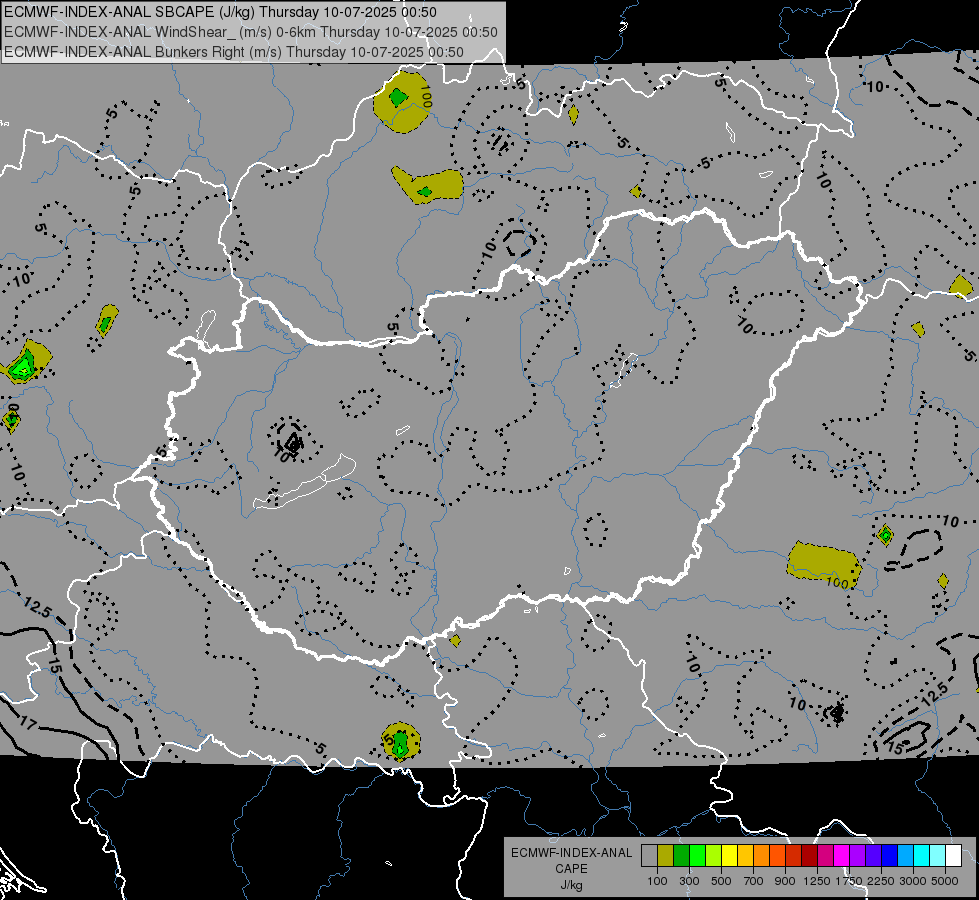Click the red-orange swatch left of 900 tick
979x900 pixels.
[778, 855]
